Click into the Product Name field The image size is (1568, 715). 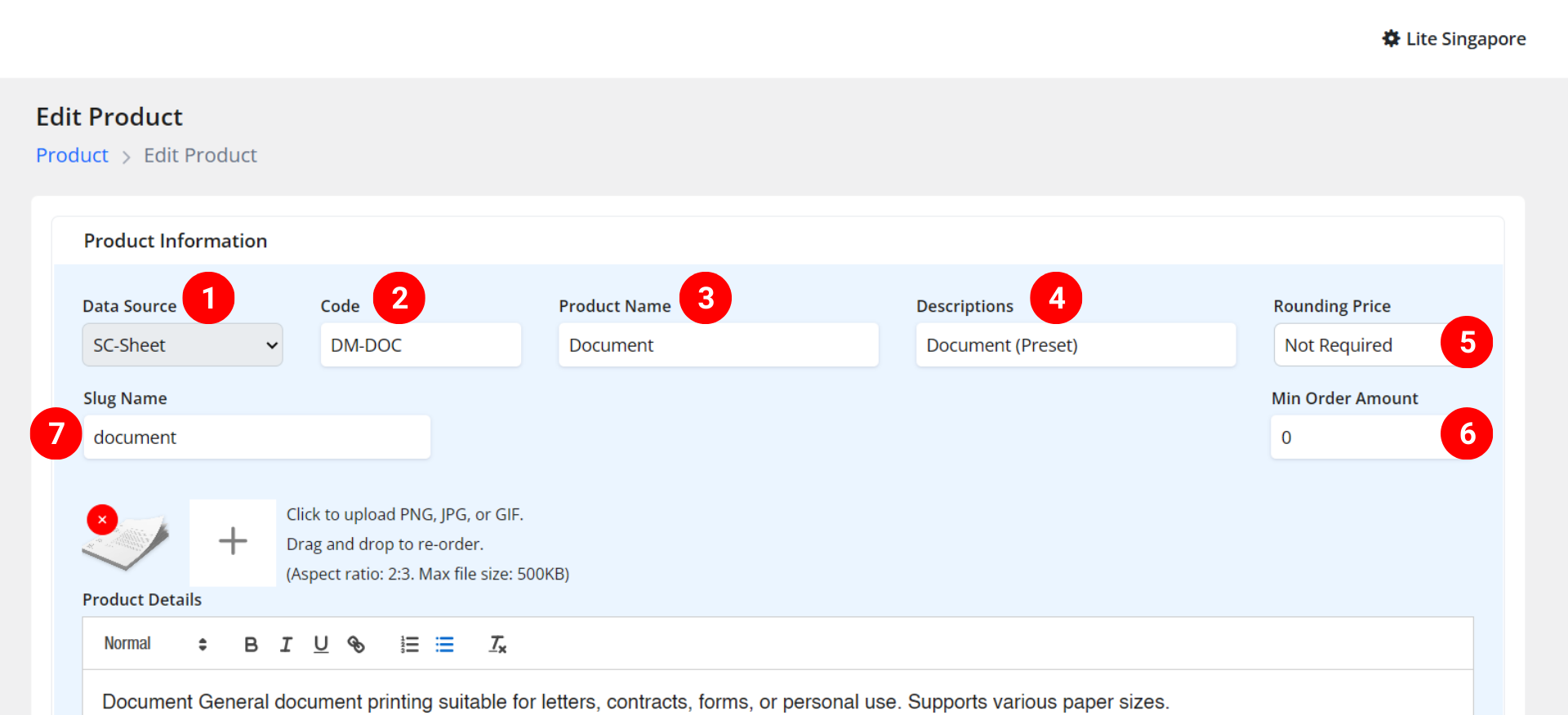[718, 345]
